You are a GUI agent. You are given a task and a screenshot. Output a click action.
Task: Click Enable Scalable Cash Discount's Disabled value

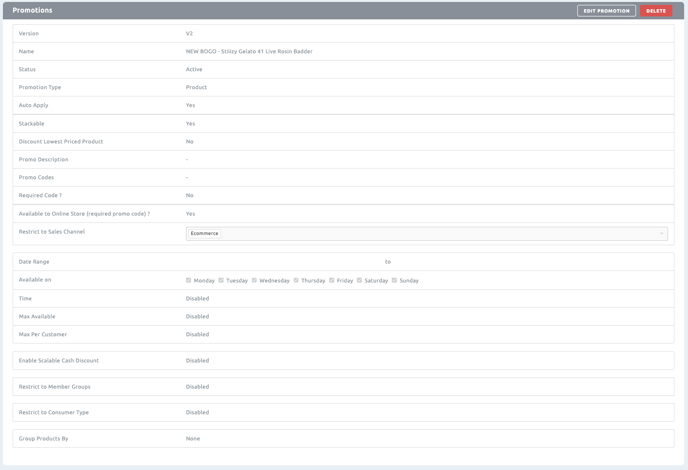point(197,360)
